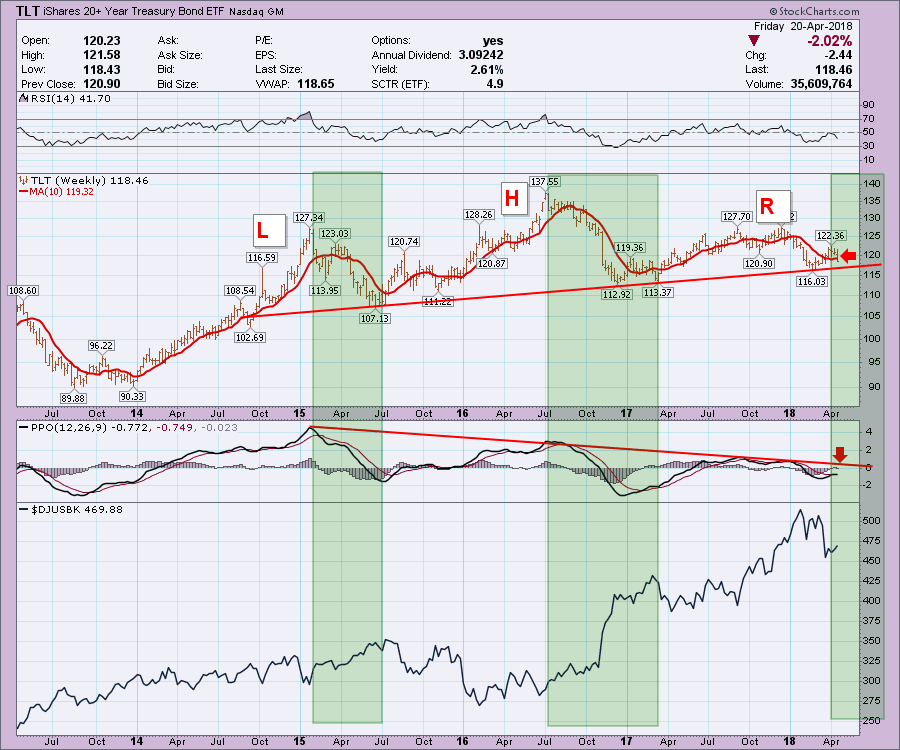900x750 pixels.
Task: Click the 96.22 price label
Action: (101, 345)
